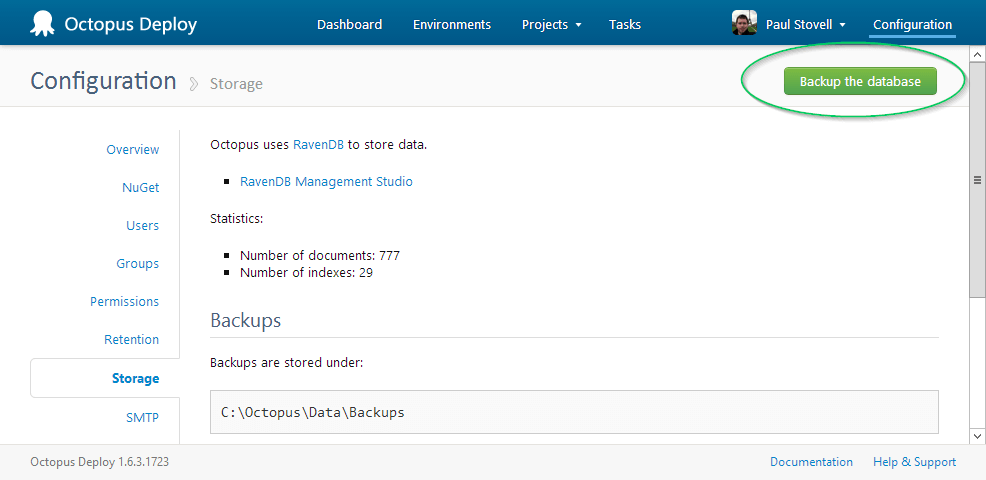Click Paul Stovell's avatar picture
986x480 pixels.
point(744,24)
